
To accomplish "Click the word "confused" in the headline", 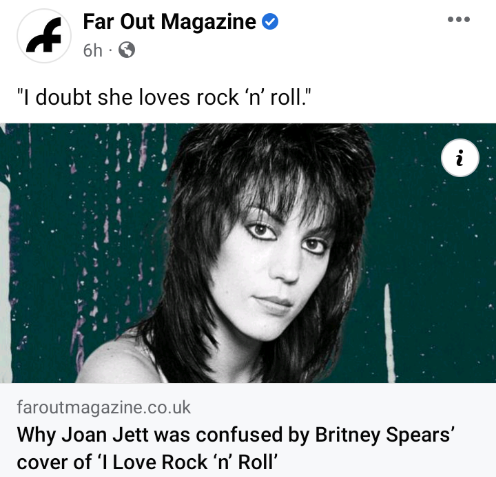I will (240, 435).
